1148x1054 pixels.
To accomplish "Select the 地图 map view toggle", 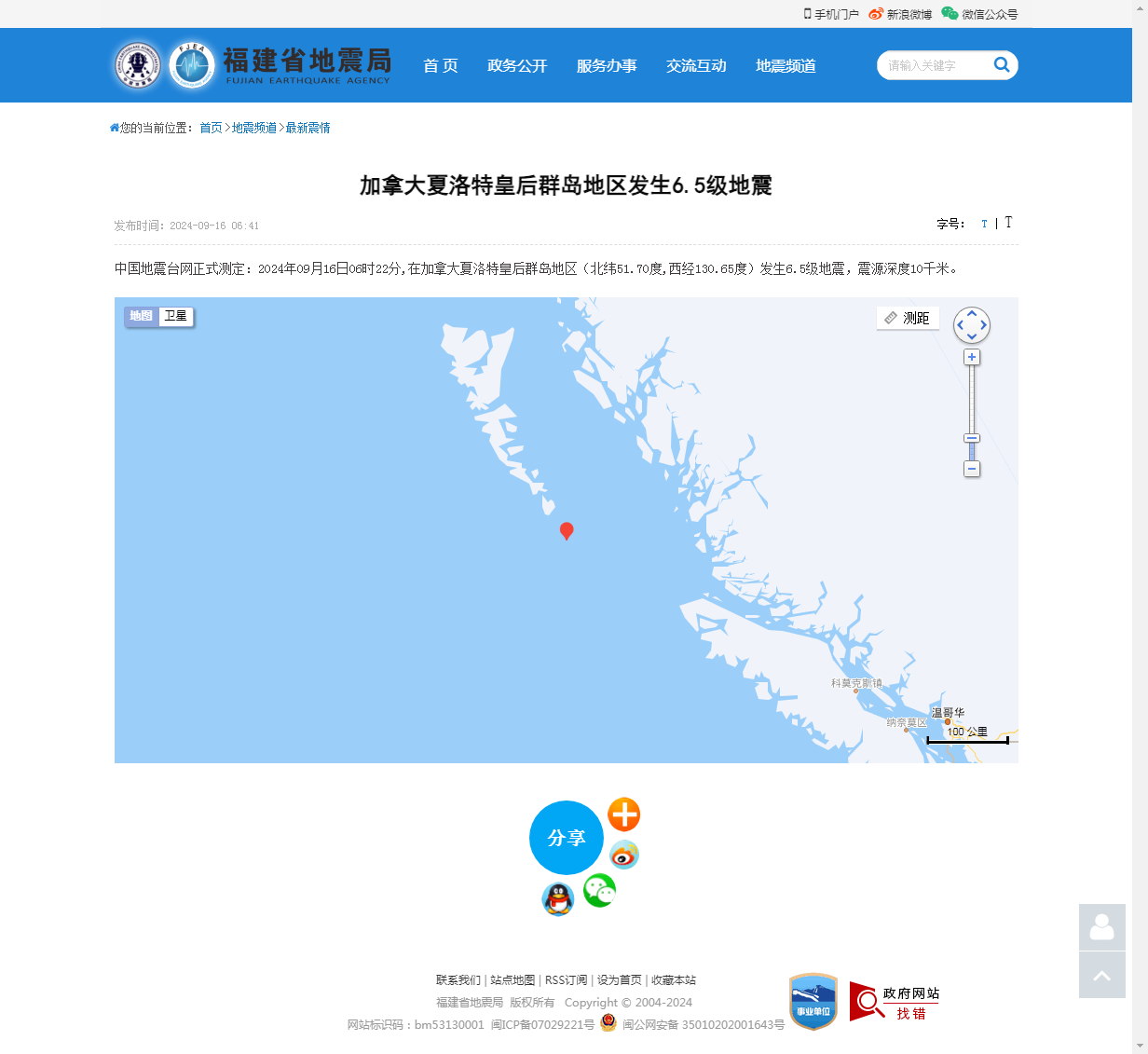I will [142, 316].
